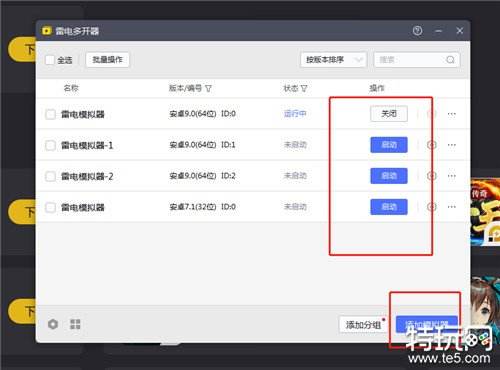Click the magnifier icon in the search box
The width and height of the screenshot is (500, 370).
pyautogui.click(x=450, y=60)
